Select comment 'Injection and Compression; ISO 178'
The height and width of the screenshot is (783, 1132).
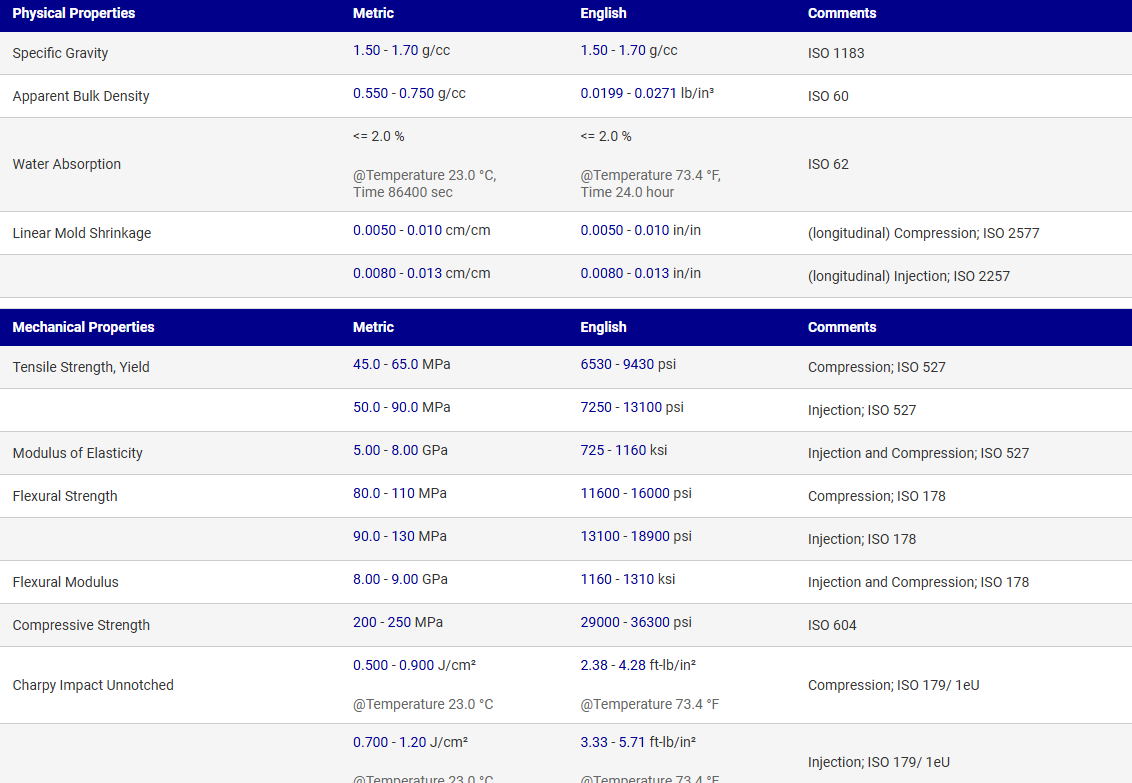pos(918,583)
